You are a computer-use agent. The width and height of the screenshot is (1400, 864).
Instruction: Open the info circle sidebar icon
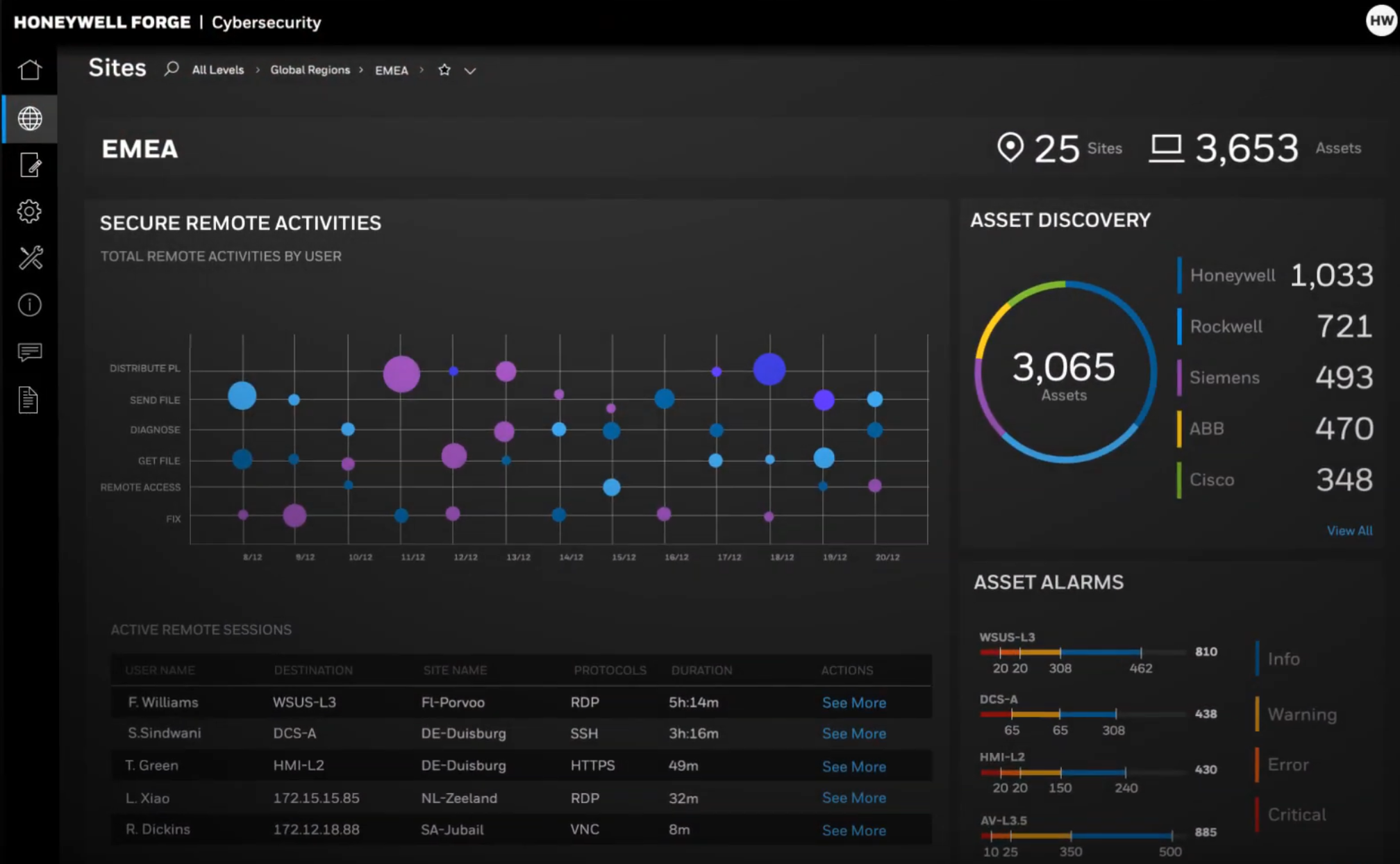30,305
